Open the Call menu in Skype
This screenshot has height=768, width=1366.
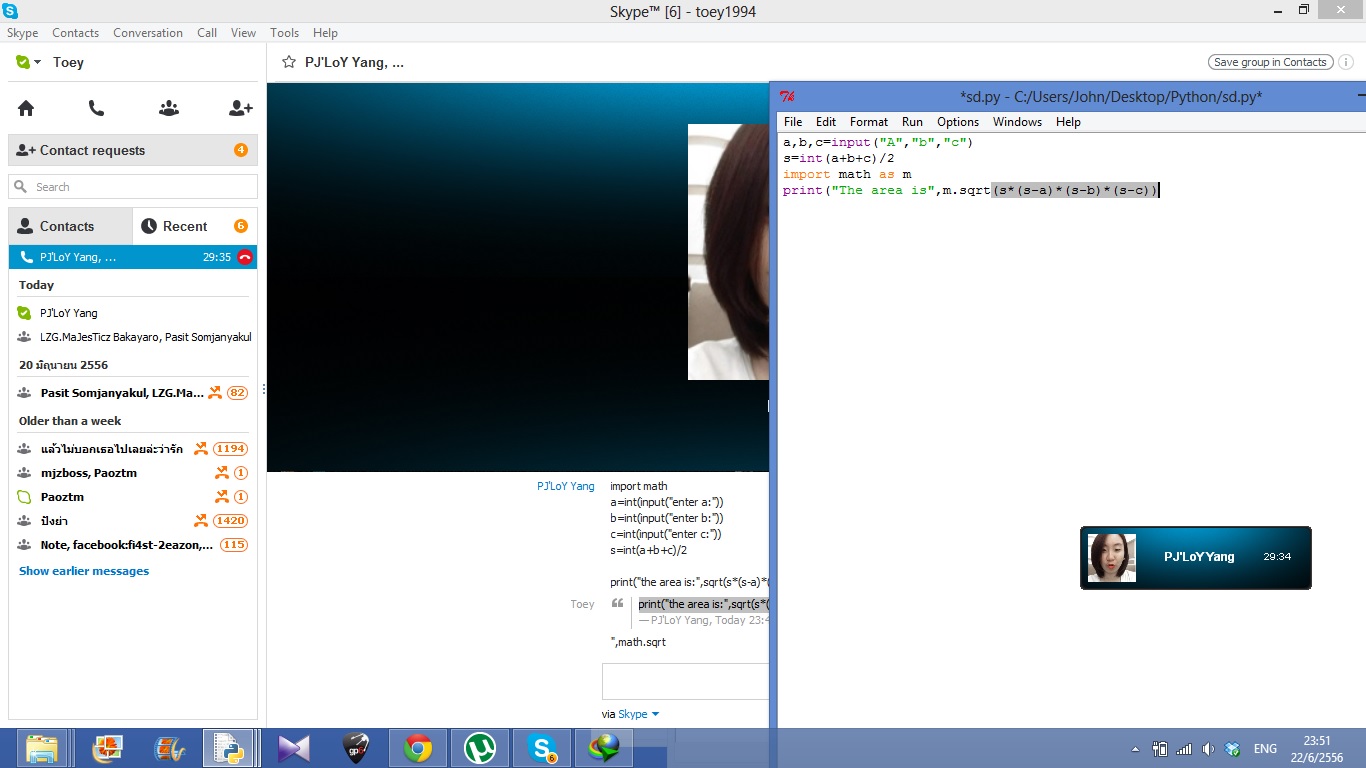[x=207, y=33]
